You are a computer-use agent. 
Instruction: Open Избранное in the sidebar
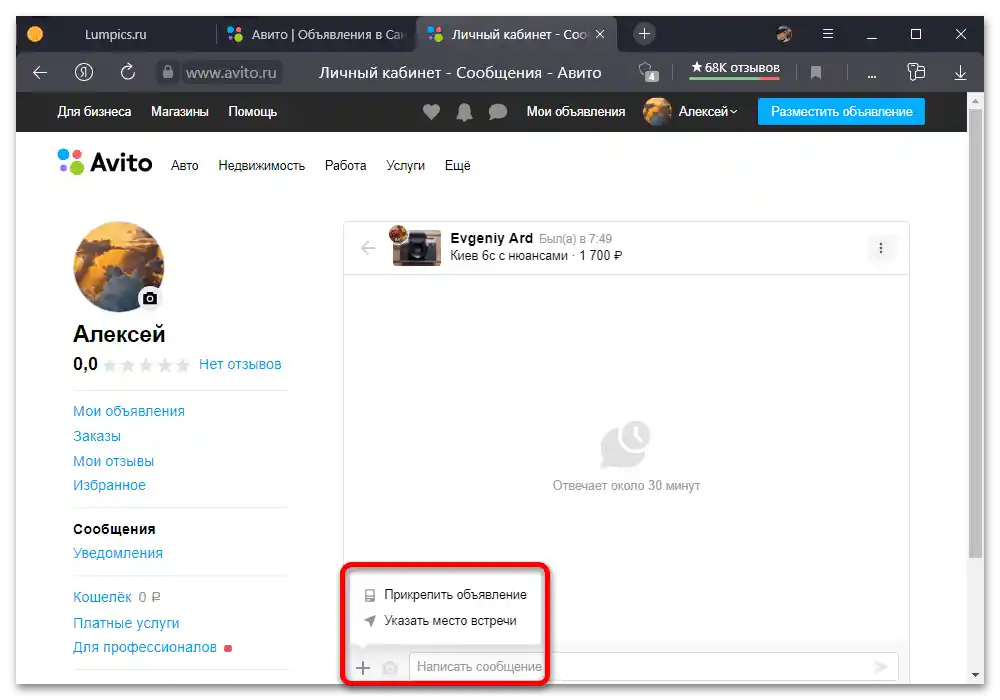[109, 486]
